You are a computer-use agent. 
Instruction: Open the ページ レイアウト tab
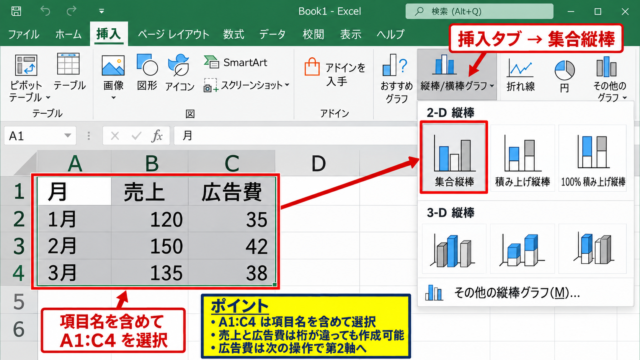(173, 34)
